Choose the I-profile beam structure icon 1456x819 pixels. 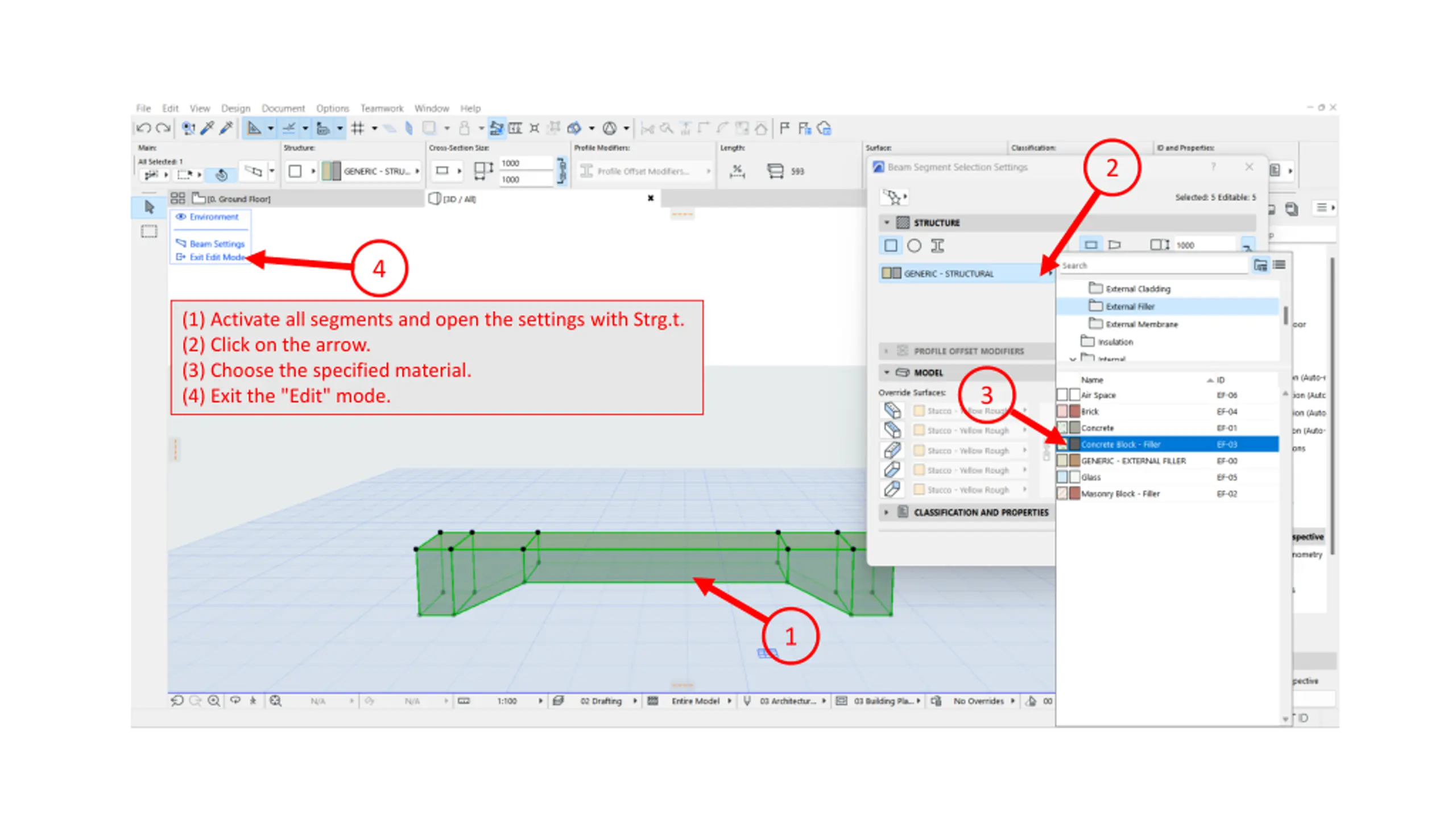pyautogui.click(x=937, y=246)
